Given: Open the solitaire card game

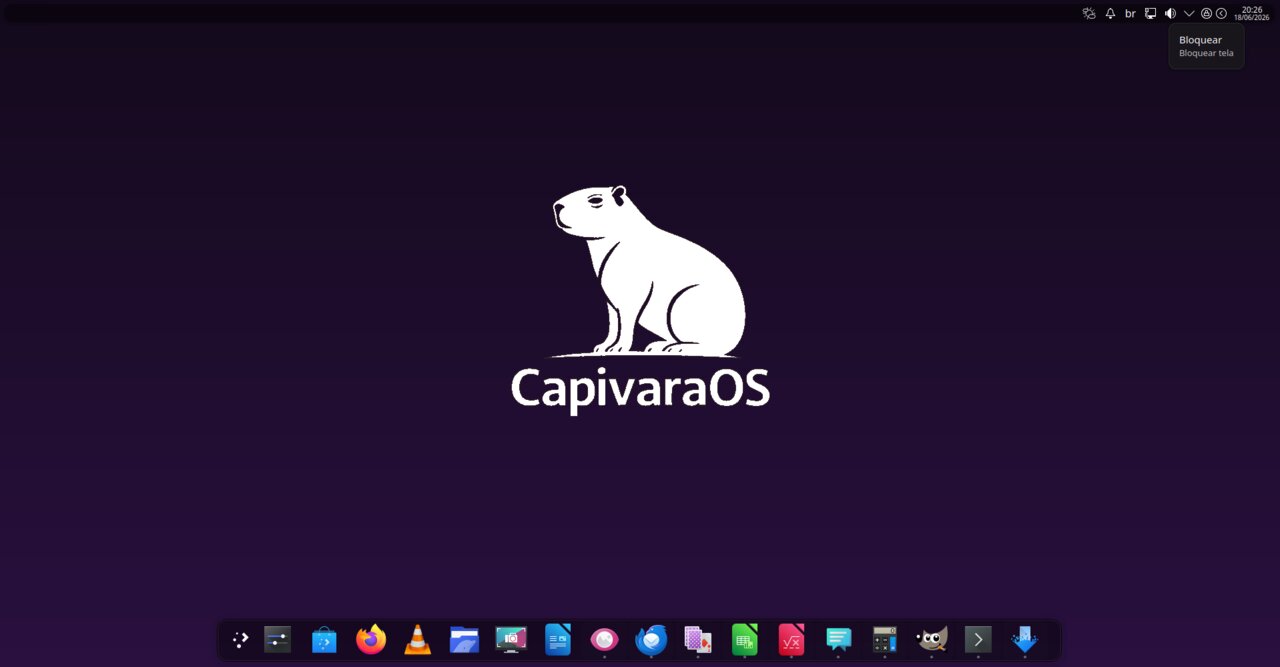Looking at the screenshot, I should tap(698, 639).
